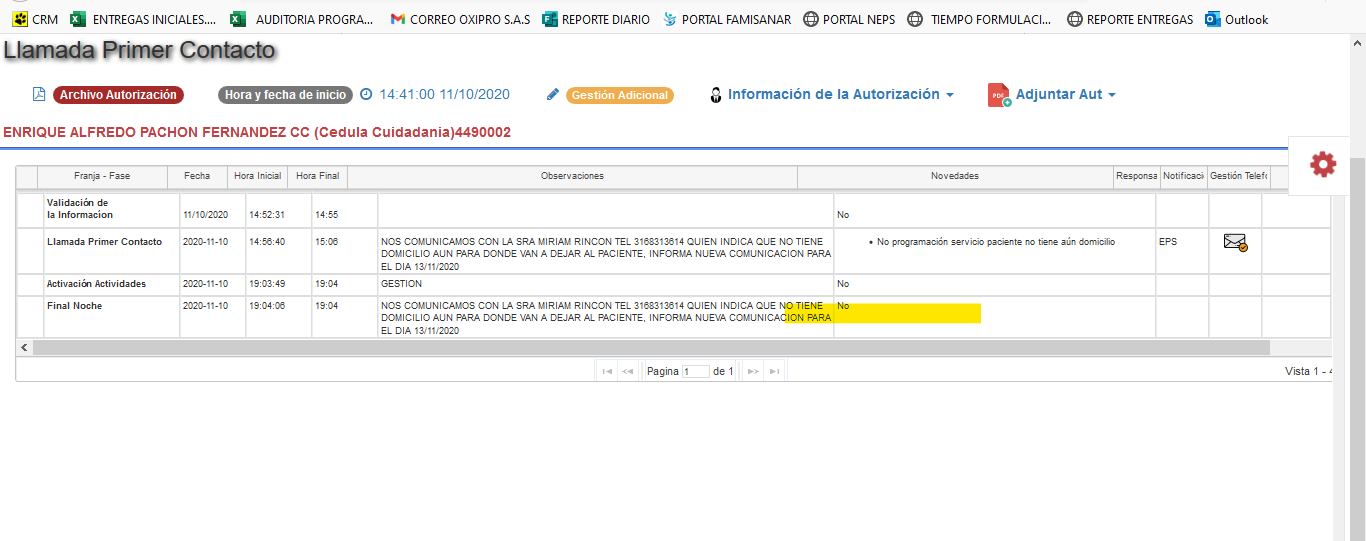The height and width of the screenshot is (541, 1366).
Task: Open CORREO OXIPRO S.A.S Gmail bookmark
Action: point(461,19)
